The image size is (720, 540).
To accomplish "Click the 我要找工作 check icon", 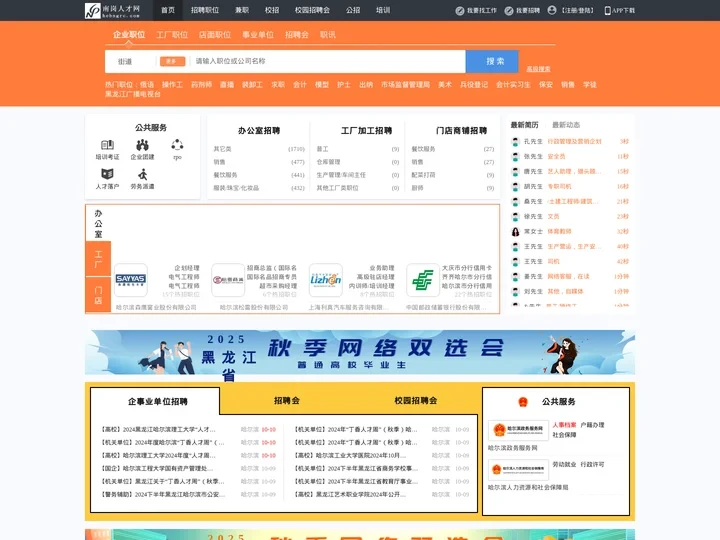I will tap(460, 11).
